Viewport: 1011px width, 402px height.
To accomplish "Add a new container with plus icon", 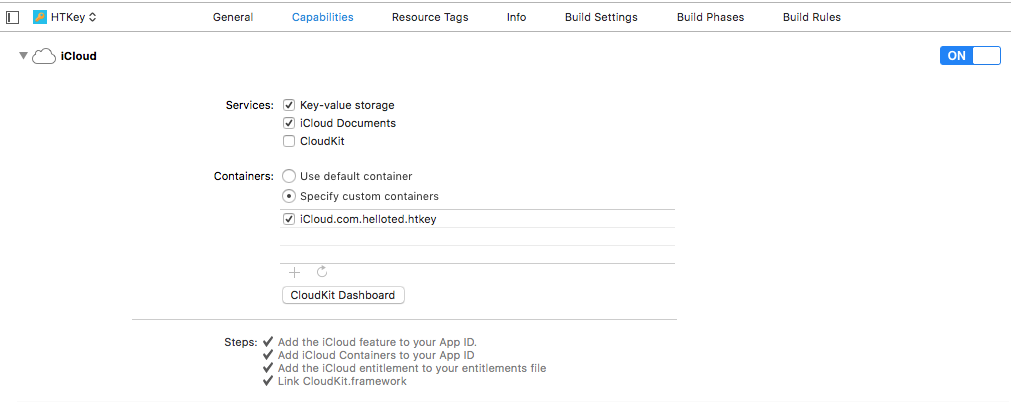I will tap(294, 272).
